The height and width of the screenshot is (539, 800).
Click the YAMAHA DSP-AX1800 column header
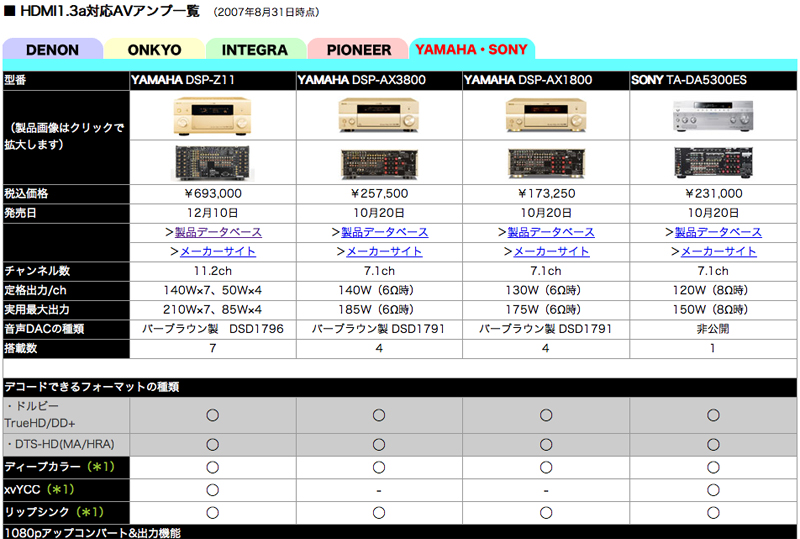[546, 80]
